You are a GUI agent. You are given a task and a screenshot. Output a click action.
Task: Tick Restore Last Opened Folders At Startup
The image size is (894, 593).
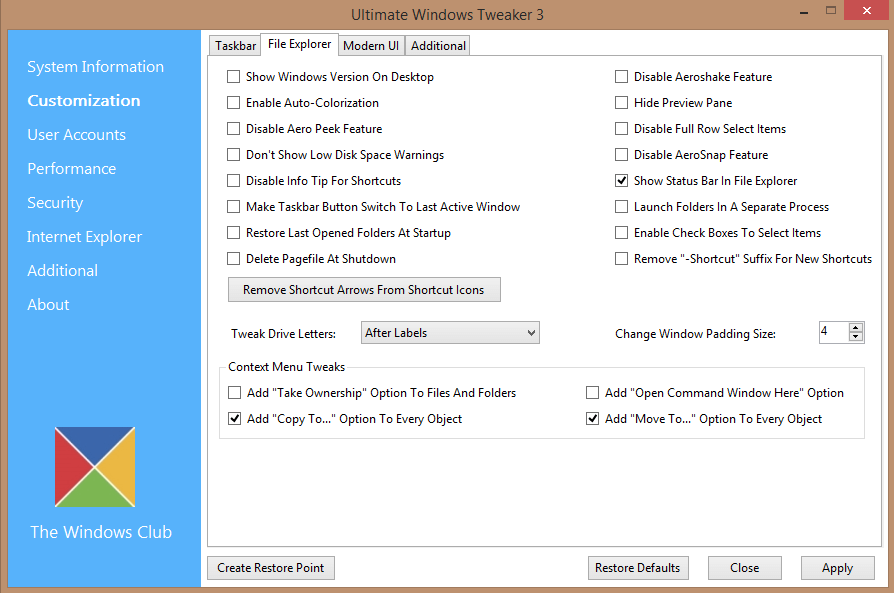pos(233,233)
